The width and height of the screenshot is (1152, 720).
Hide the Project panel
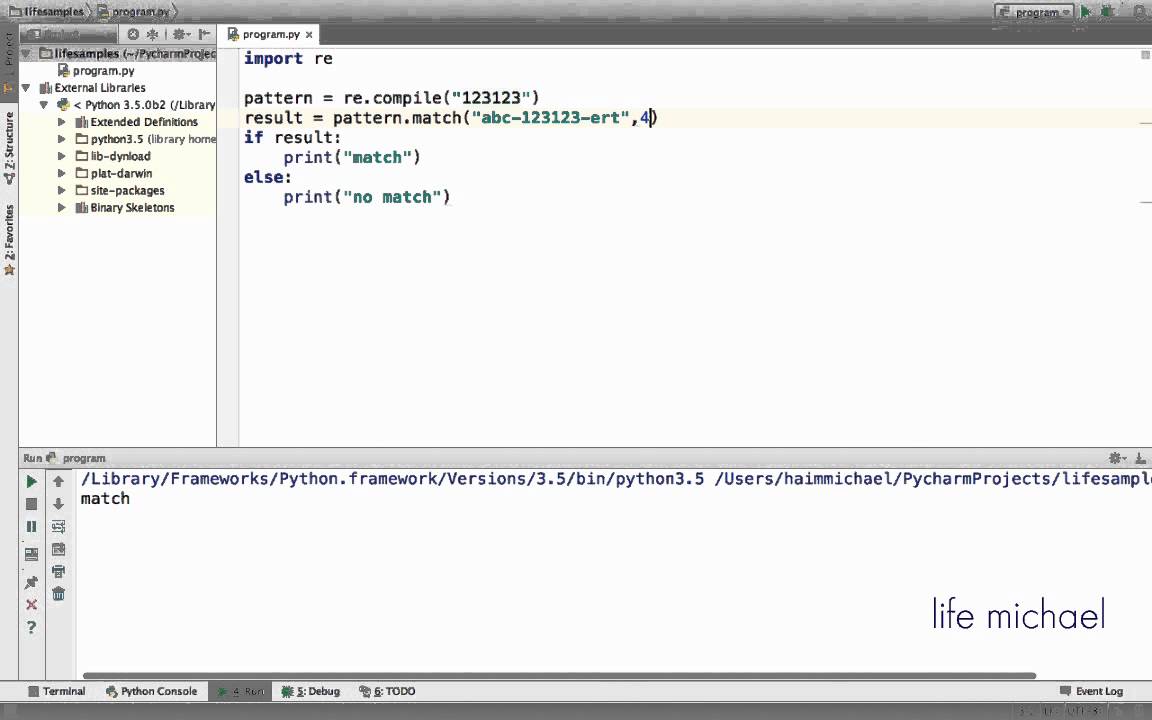pyautogui.click(x=204, y=34)
